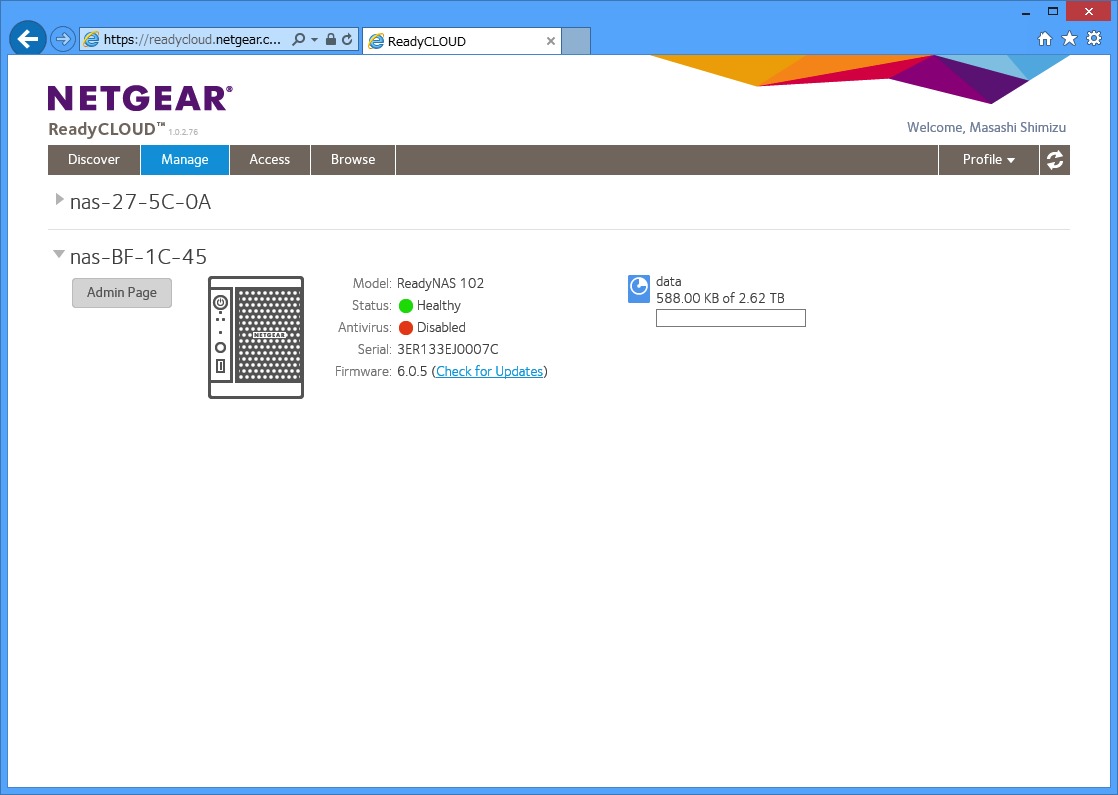Click the browser forward arrow button
Viewport: 1118px width, 795px height.
[63, 40]
